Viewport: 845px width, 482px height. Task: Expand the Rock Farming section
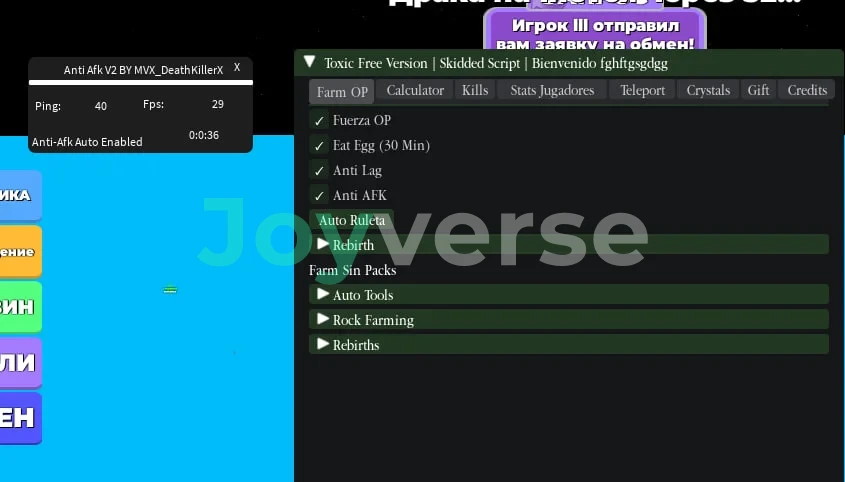click(323, 319)
